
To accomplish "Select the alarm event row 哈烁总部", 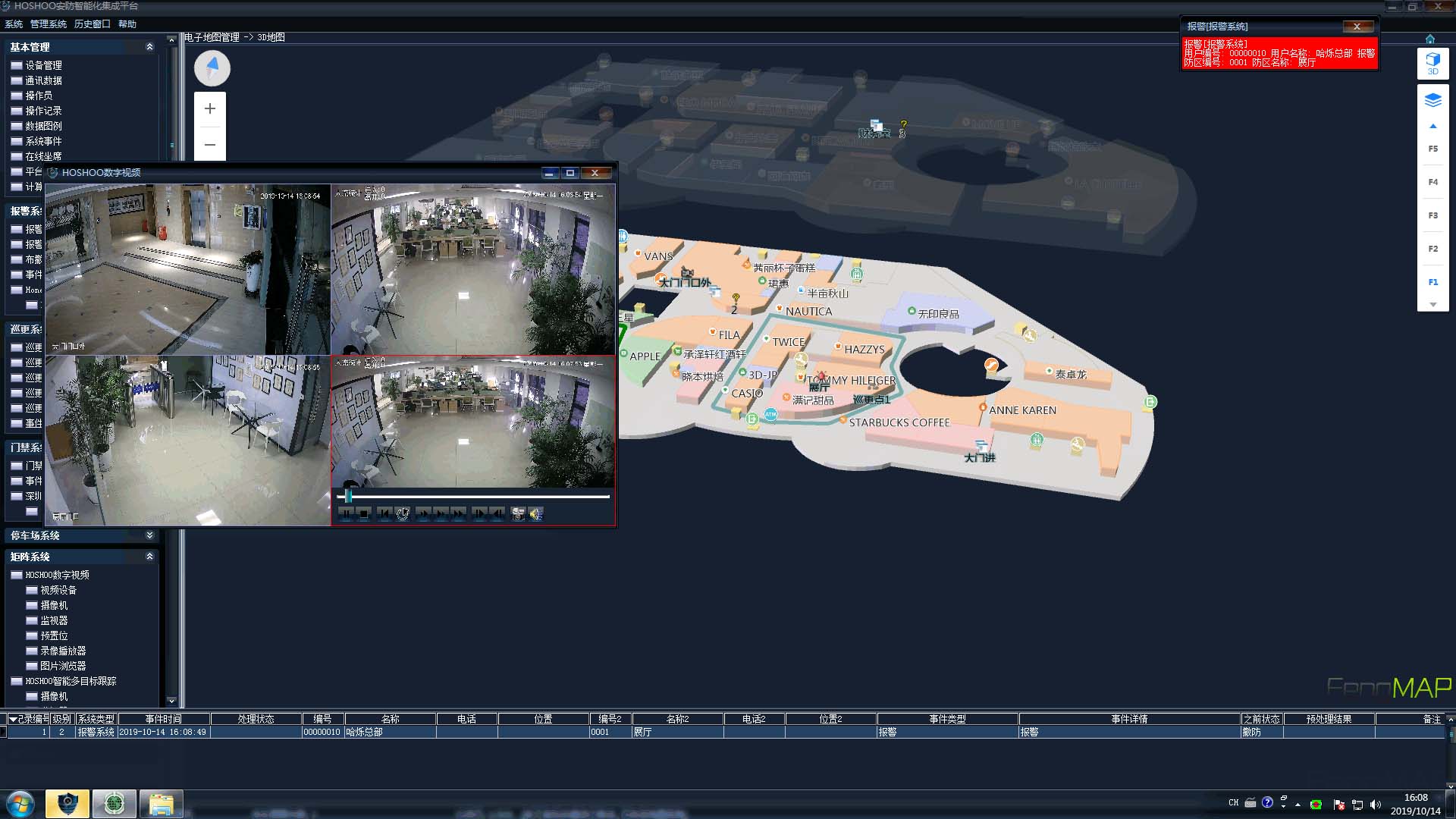I will tap(364, 733).
